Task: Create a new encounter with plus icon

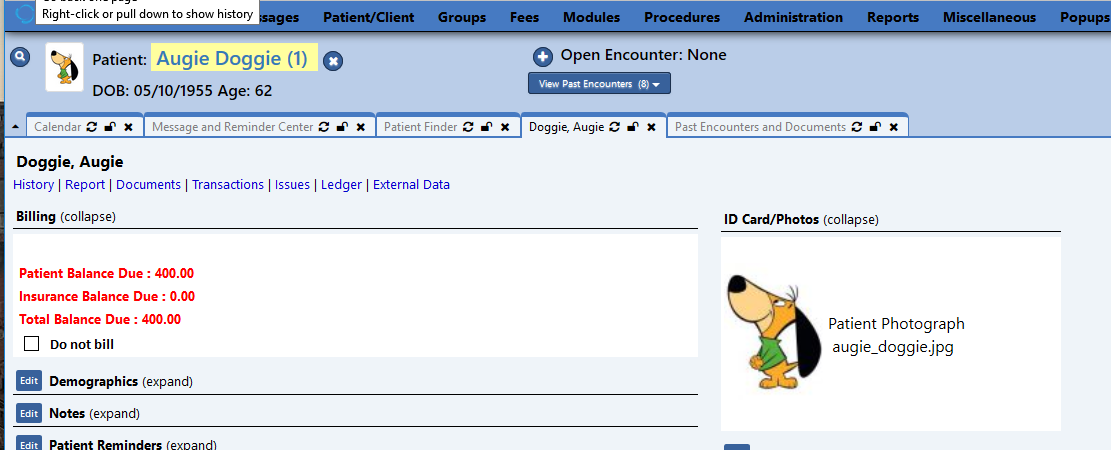Action: (x=543, y=57)
